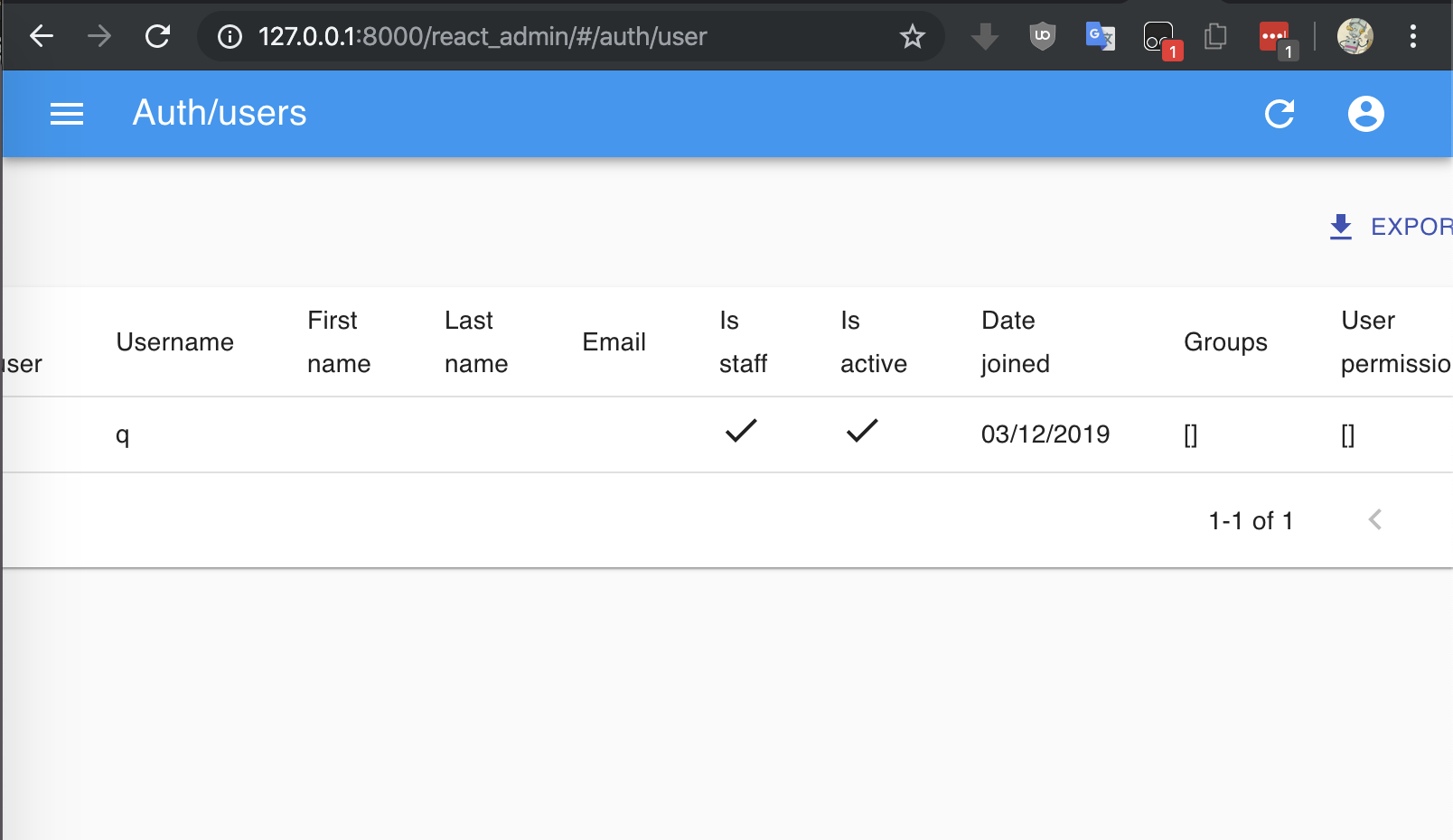Select the Auth/users title in the app bar
The image size is (1453, 840).
click(x=220, y=112)
